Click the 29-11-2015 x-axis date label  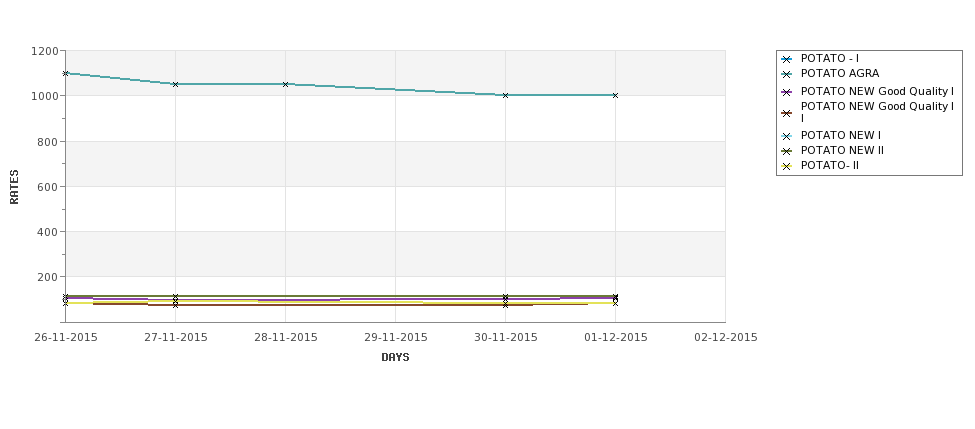click(395, 338)
